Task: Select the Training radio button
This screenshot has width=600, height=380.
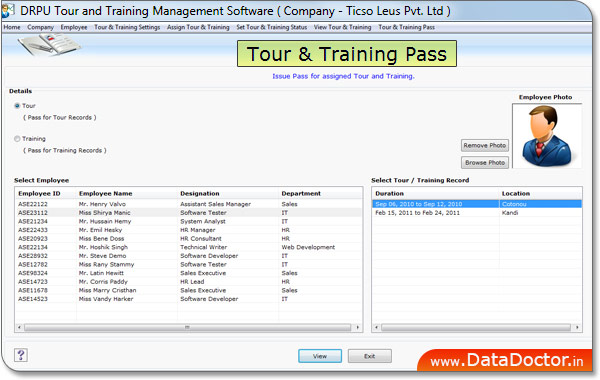Action: (x=17, y=139)
